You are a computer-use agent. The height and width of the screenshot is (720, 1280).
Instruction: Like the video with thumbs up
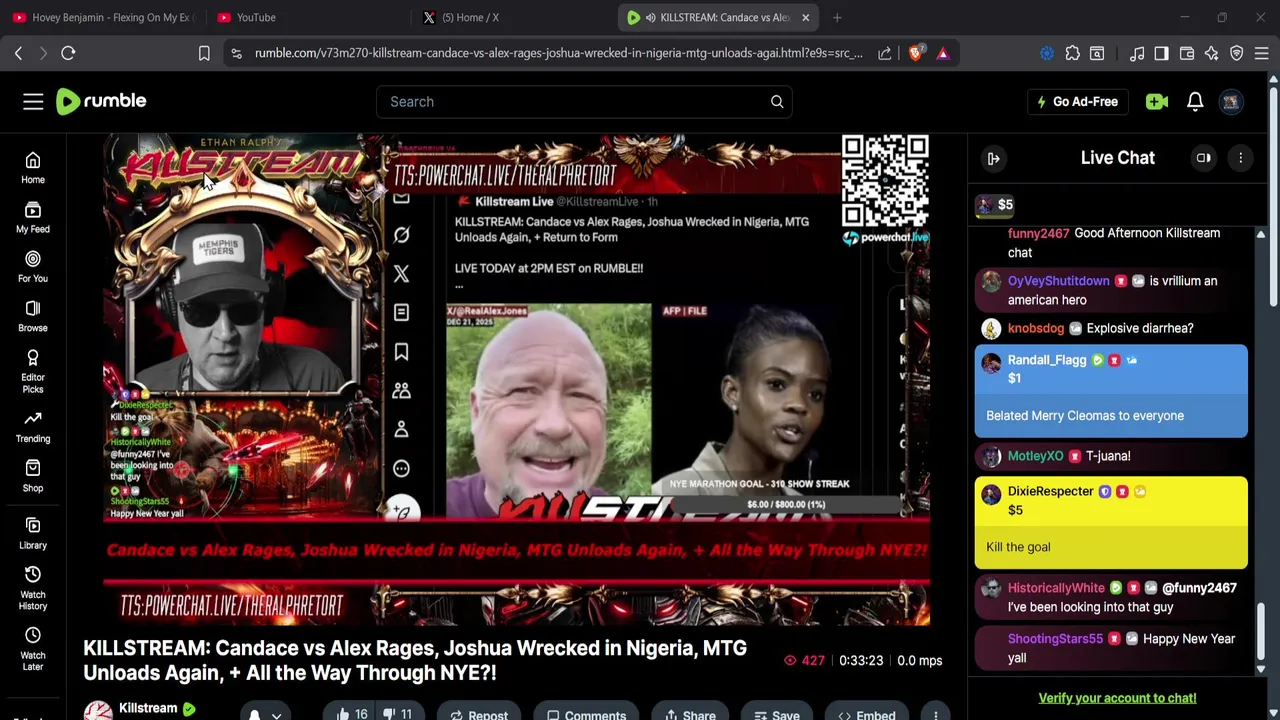point(352,714)
